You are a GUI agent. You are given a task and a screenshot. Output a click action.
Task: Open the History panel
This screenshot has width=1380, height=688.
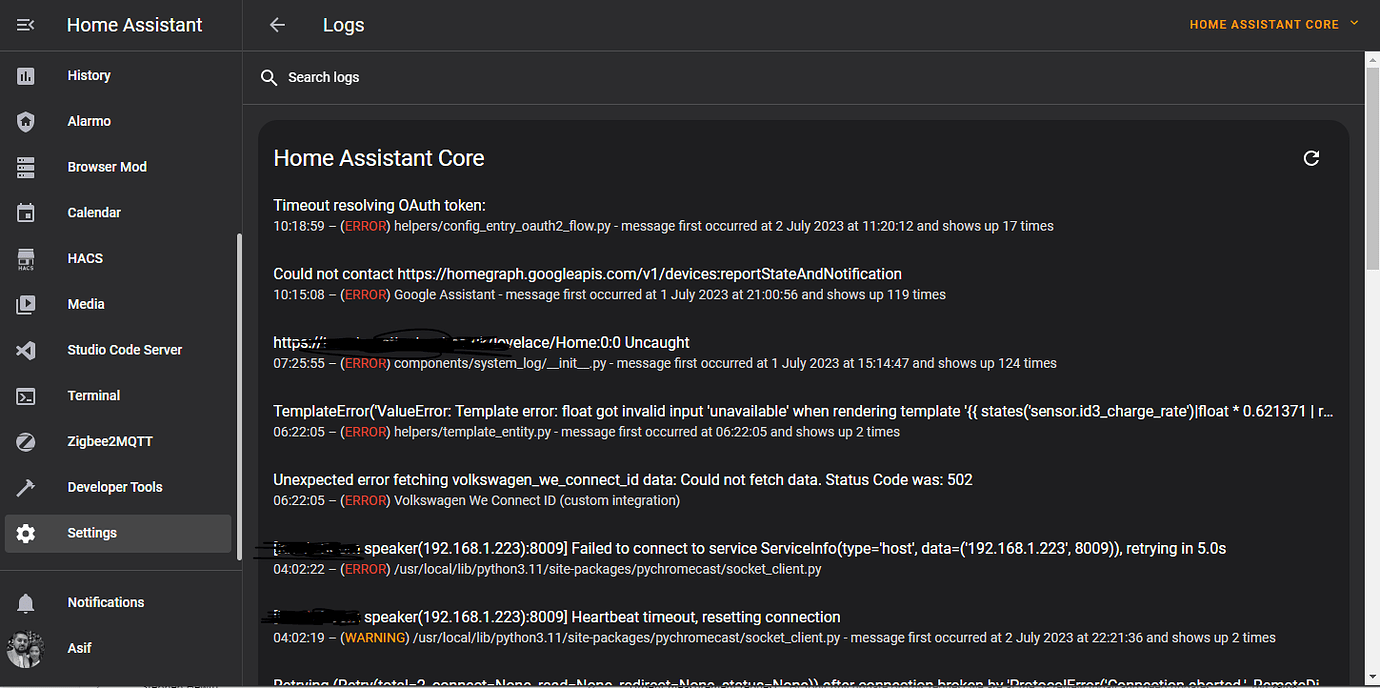pyautogui.click(x=89, y=75)
